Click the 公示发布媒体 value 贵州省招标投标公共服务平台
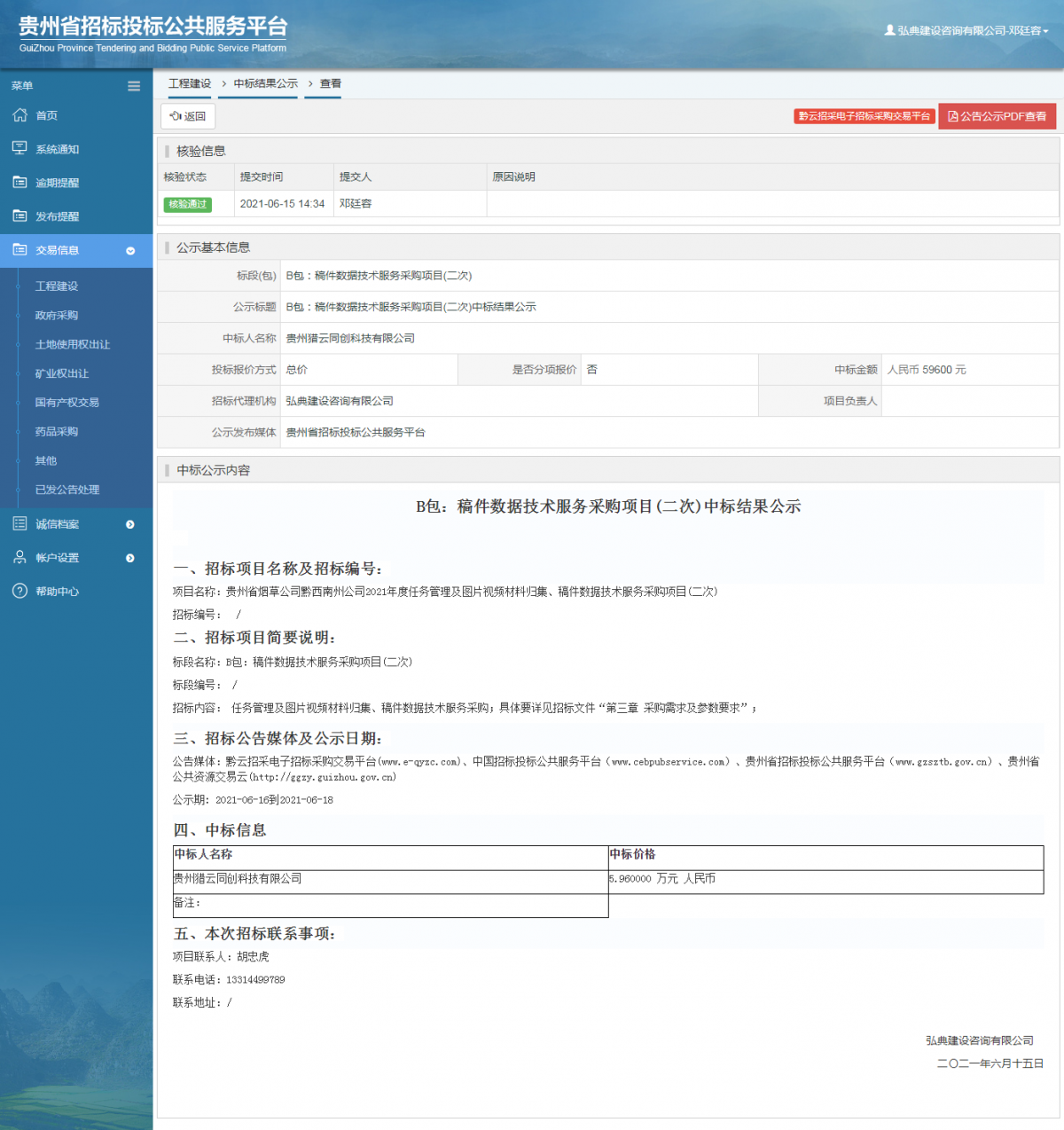1064x1130 pixels. pyautogui.click(x=356, y=433)
